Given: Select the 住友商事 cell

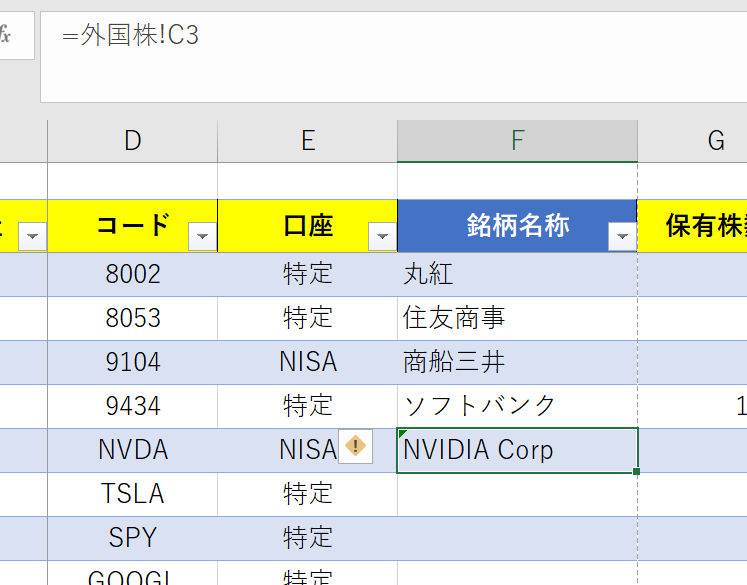Looking at the screenshot, I should (x=517, y=318).
